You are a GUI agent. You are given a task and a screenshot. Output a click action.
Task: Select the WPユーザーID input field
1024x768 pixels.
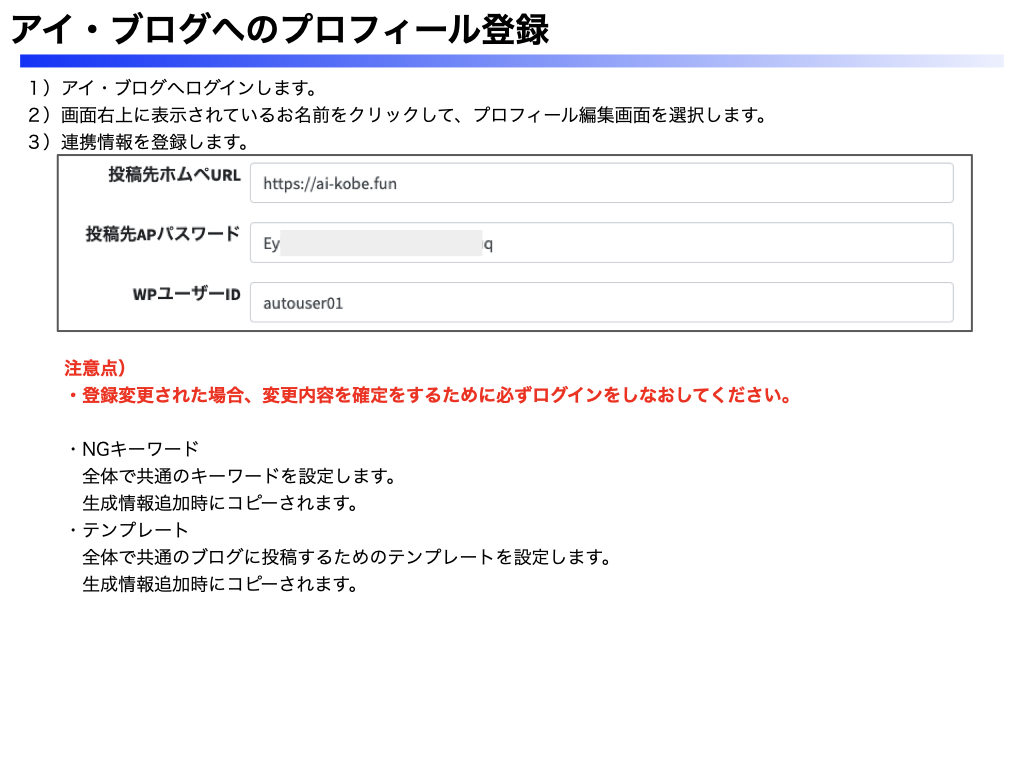(x=600, y=303)
